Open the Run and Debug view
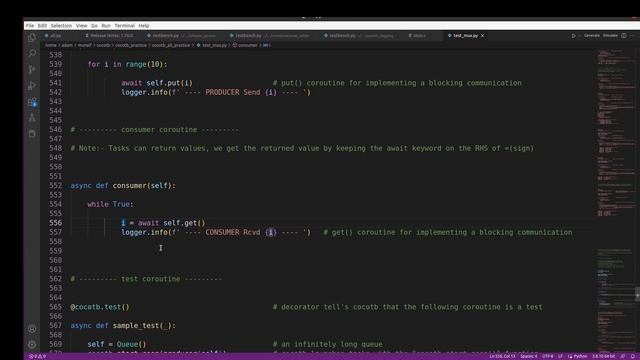The height and width of the screenshot is (360, 640). coord(32,86)
